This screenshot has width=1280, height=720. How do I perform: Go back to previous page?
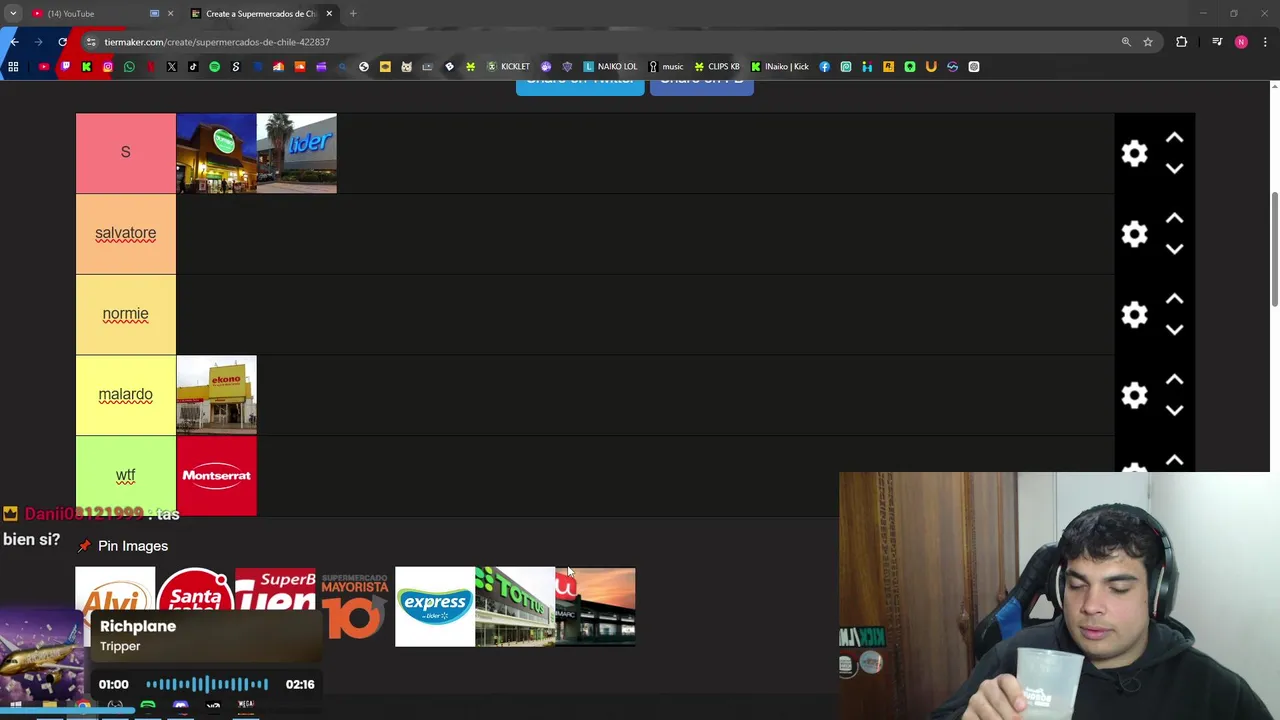(x=14, y=42)
